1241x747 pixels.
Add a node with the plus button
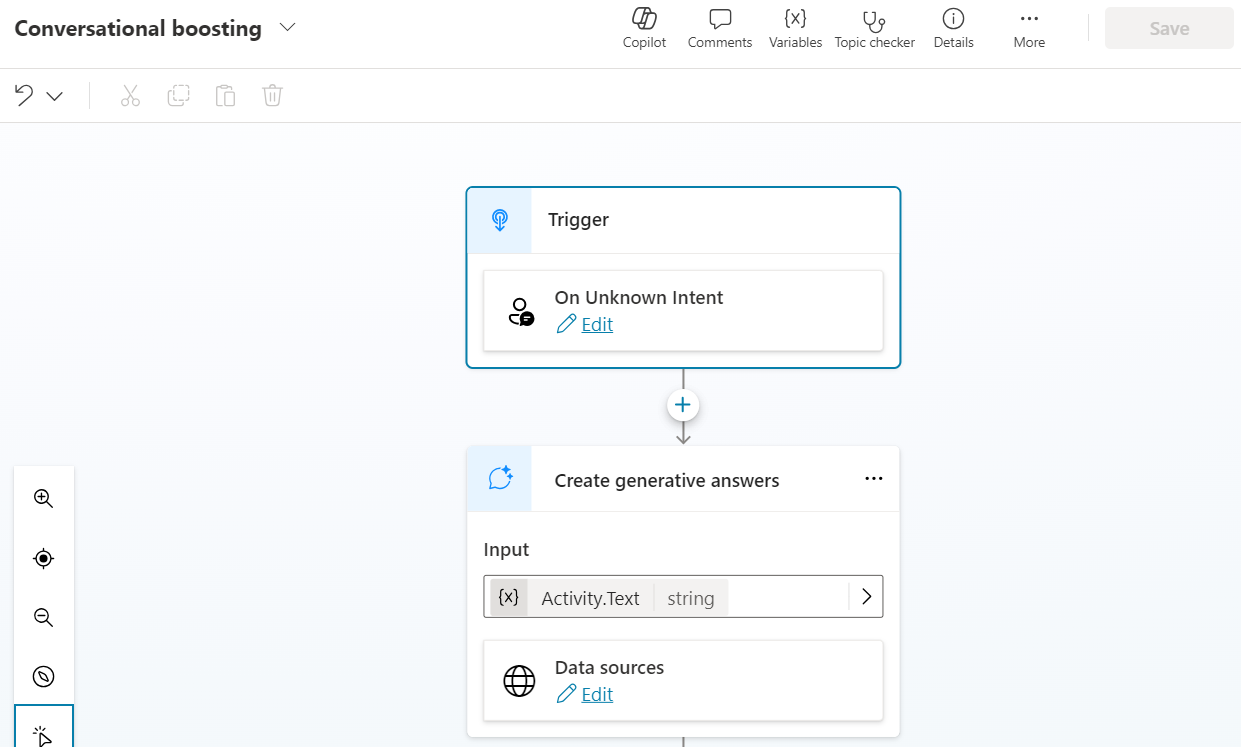point(683,405)
